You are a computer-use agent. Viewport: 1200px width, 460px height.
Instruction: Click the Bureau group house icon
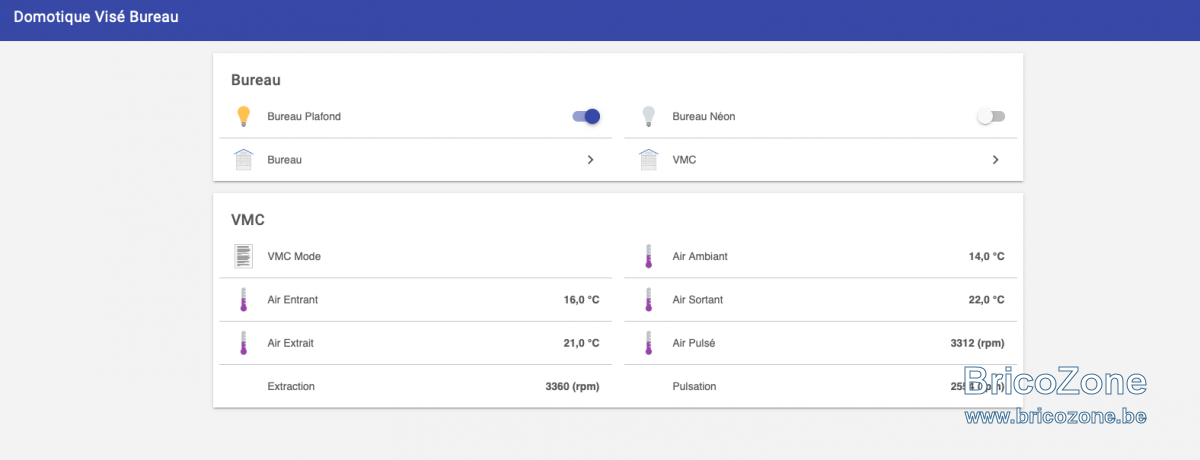pos(243,159)
